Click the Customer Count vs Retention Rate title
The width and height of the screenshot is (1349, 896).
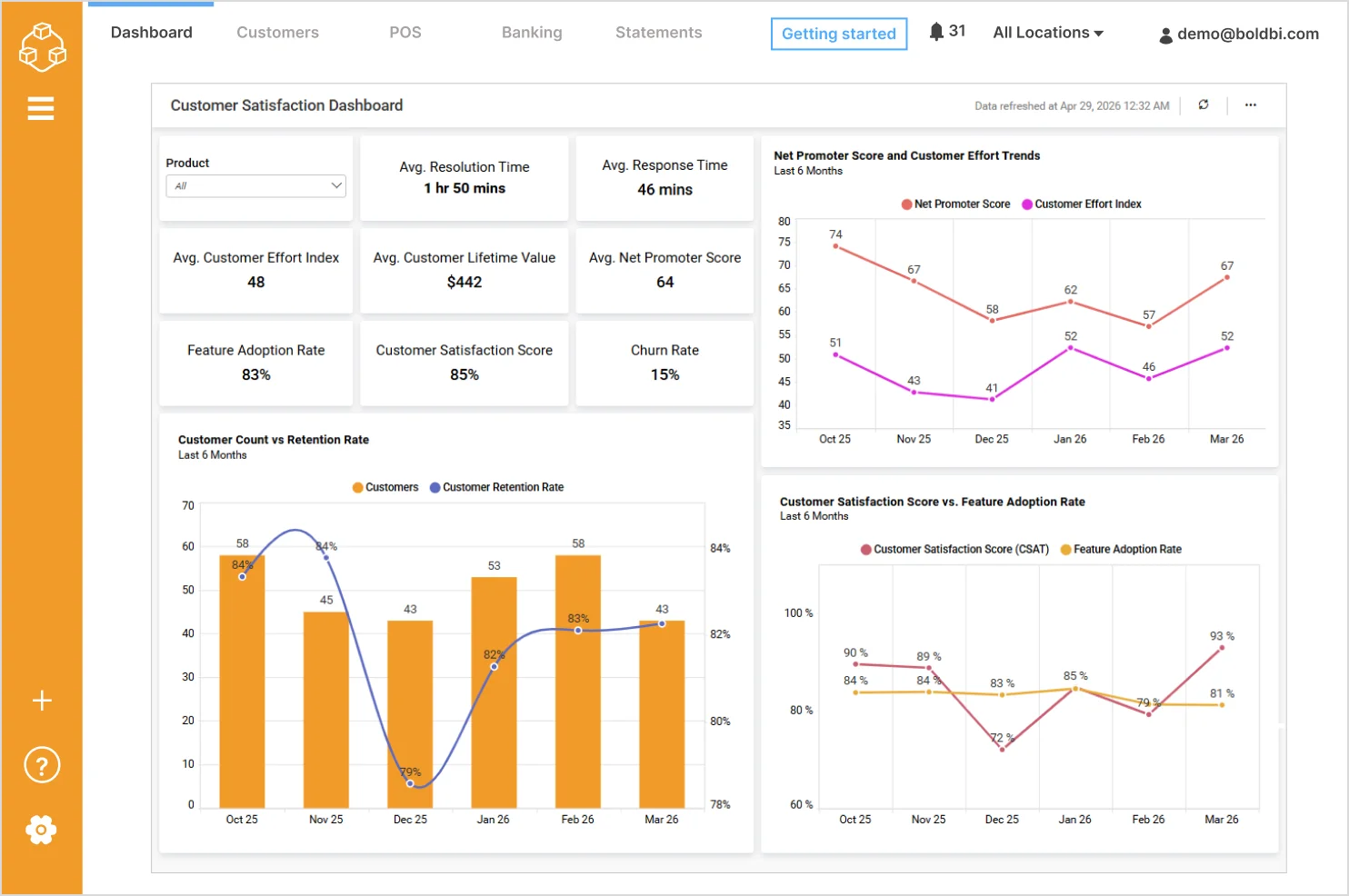click(x=274, y=440)
